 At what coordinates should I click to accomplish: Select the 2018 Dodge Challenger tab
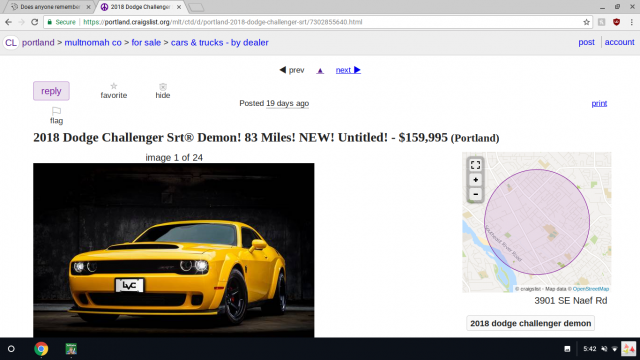coord(140,7)
